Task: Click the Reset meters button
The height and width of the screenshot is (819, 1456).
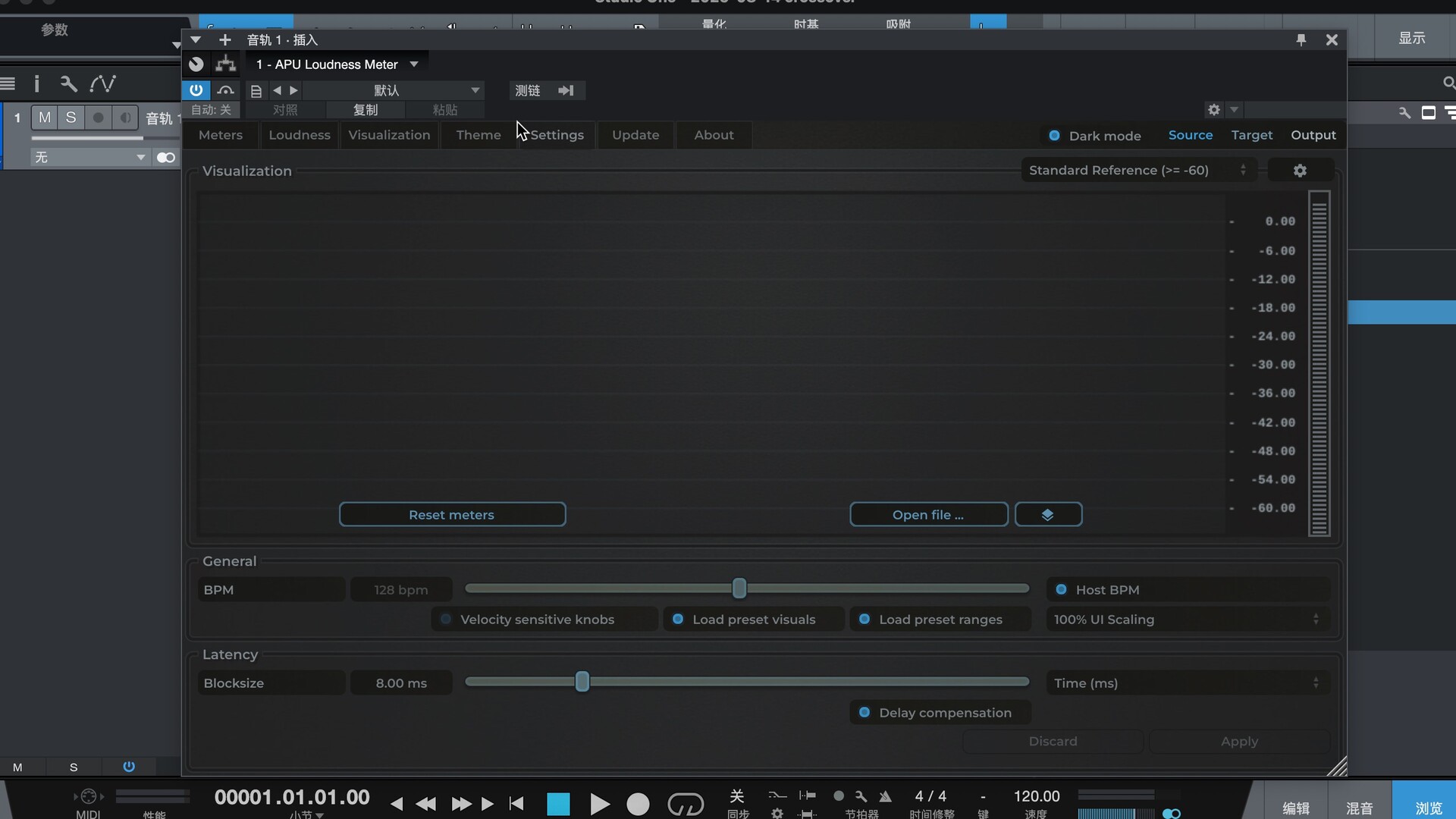Action: tap(452, 515)
